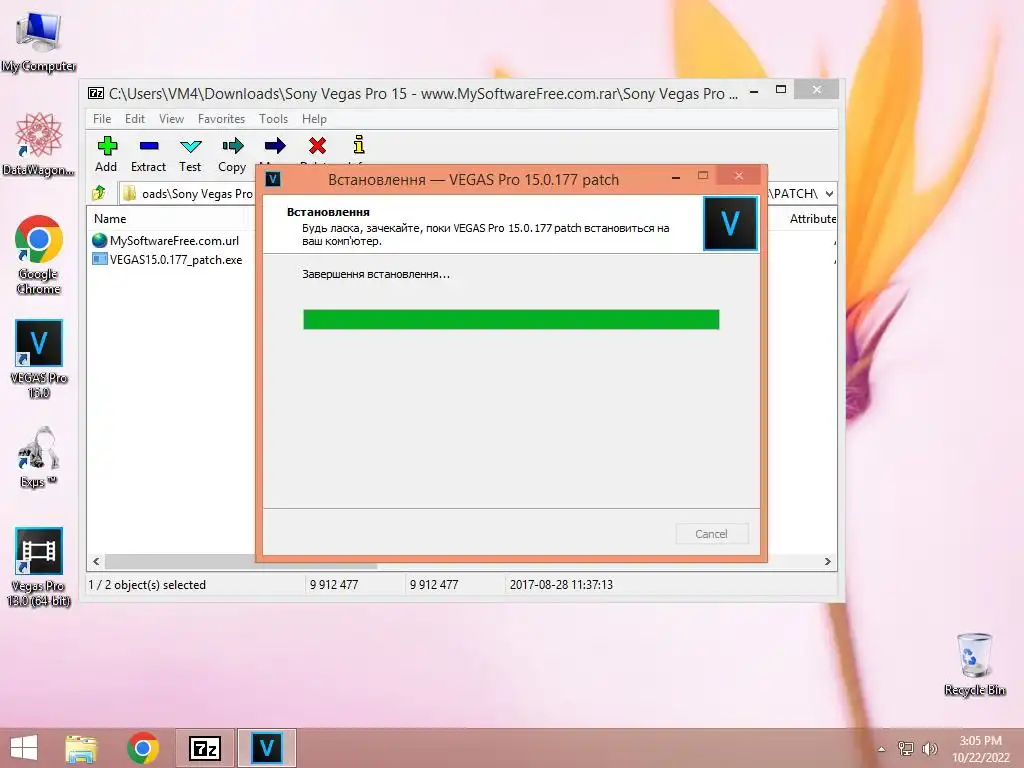Click the right arrow of the horizontal scrollbar
1024x768 pixels.
(828, 562)
